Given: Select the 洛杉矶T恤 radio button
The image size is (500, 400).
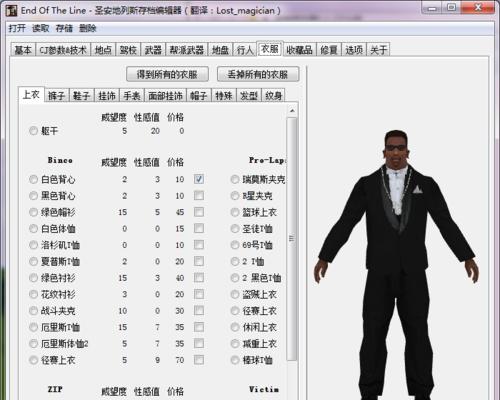Looking at the screenshot, I should coord(33,245).
